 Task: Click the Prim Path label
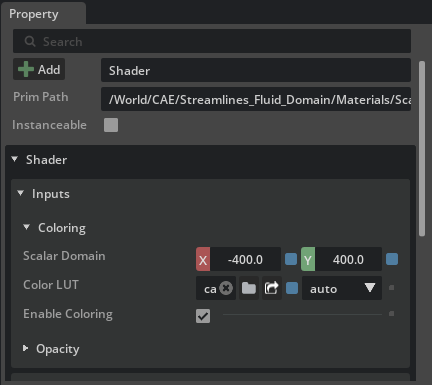(41, 97)
